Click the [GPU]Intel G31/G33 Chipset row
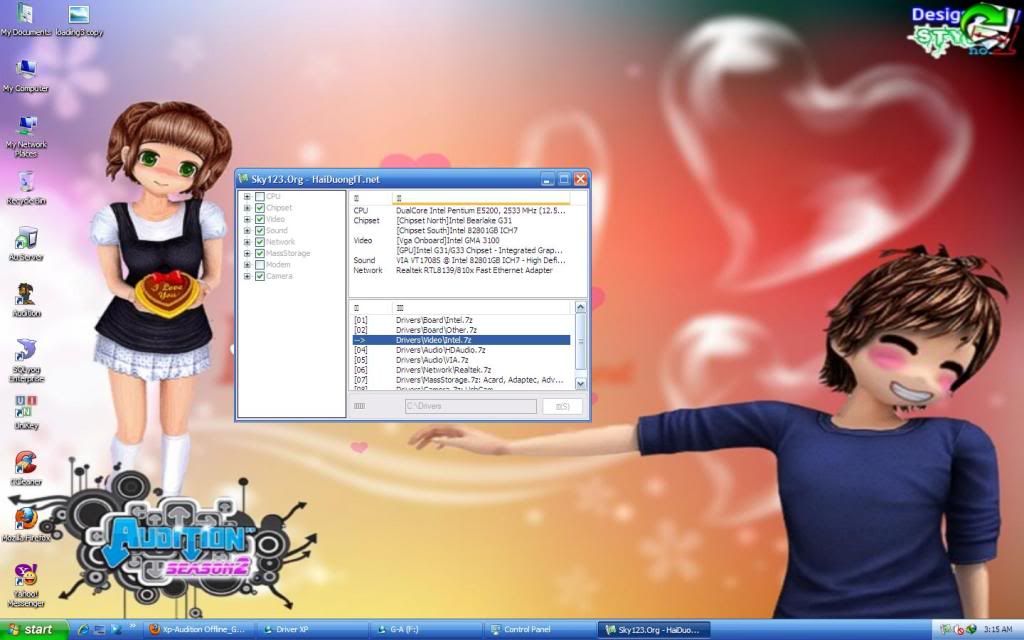Screen dimensions: 1024x640 pos(461,250)
